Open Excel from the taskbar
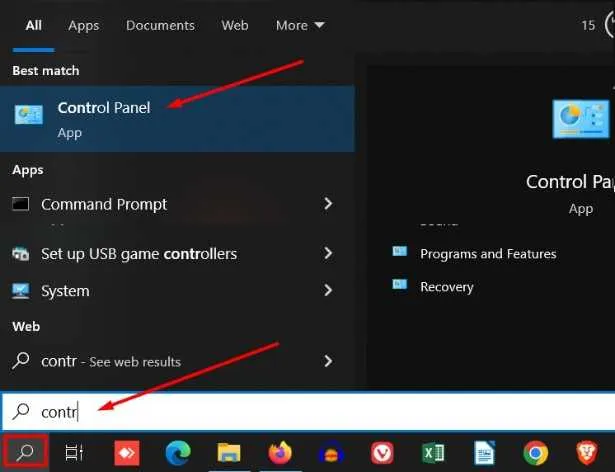Viewport: 615px width, 472px height. (433, 452)
